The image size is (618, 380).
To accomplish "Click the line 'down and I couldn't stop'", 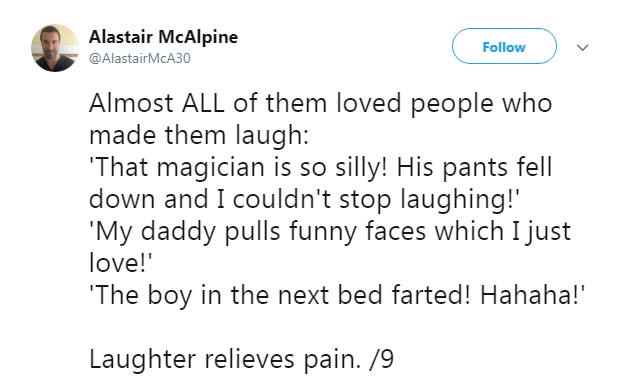I will click(304, 199).
